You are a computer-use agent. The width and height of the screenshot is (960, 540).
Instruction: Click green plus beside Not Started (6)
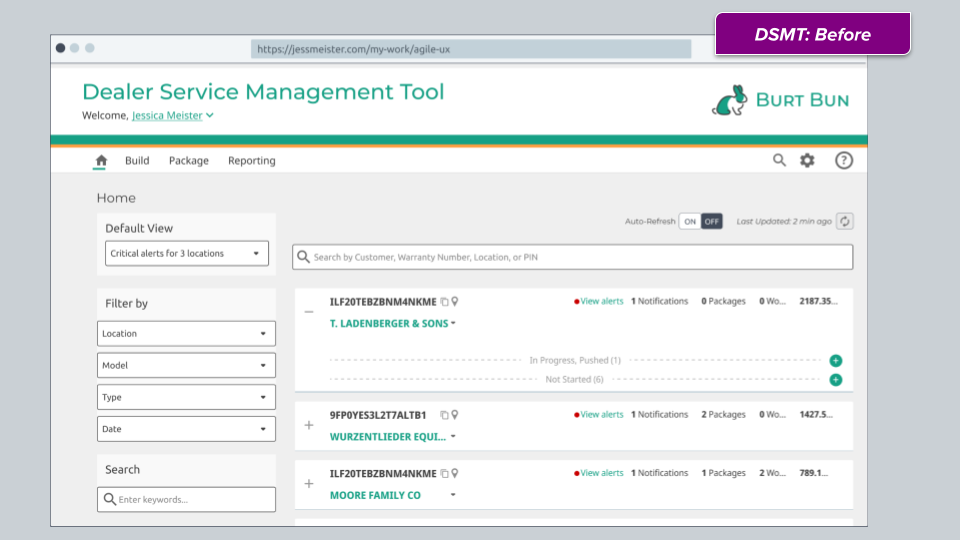[x=836, y=380]
